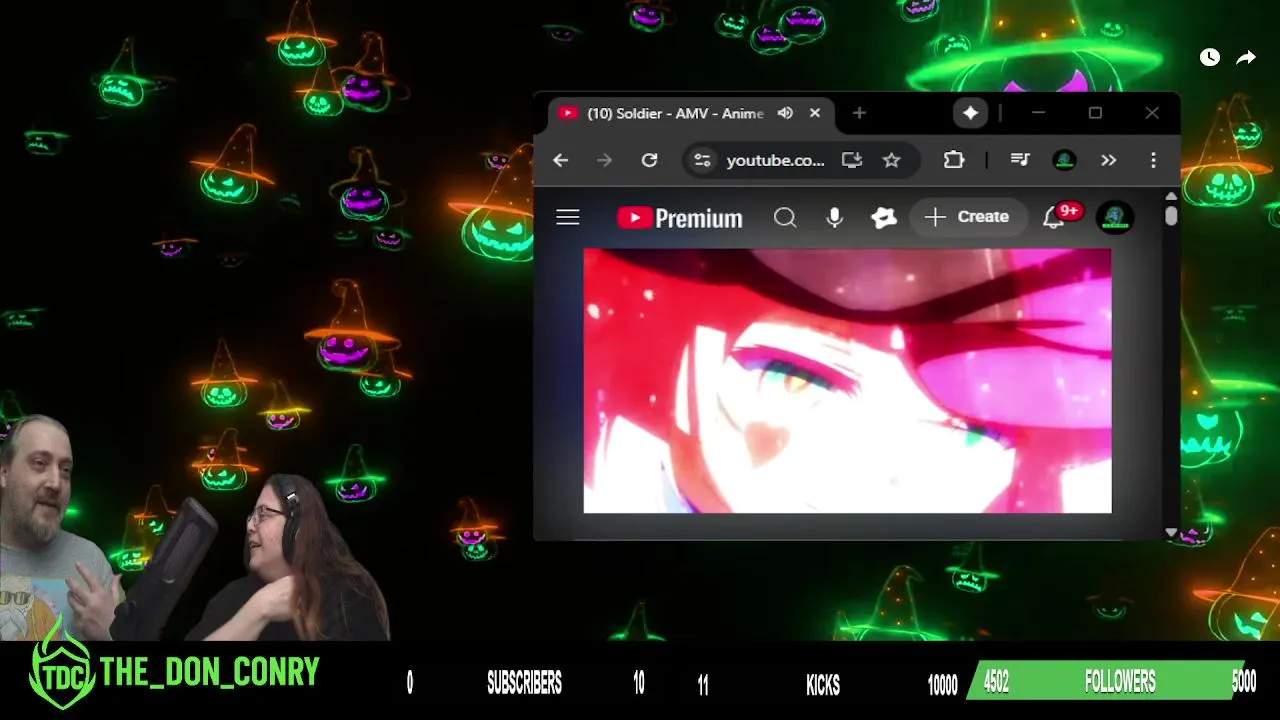Go back to the previous page
The width and height of the screenshot is (1280, 720).
tap(561, 160)
